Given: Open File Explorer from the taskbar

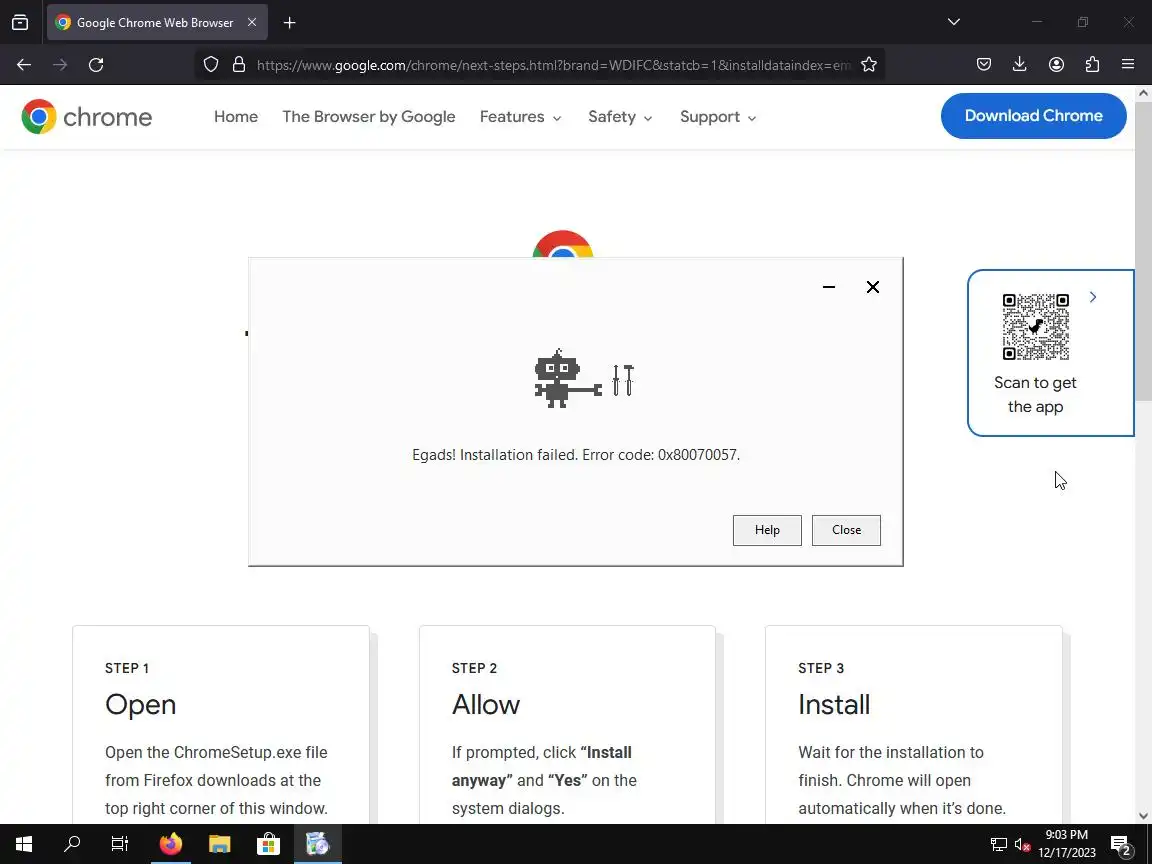Looking at the screenshot, I should (219, 844).
